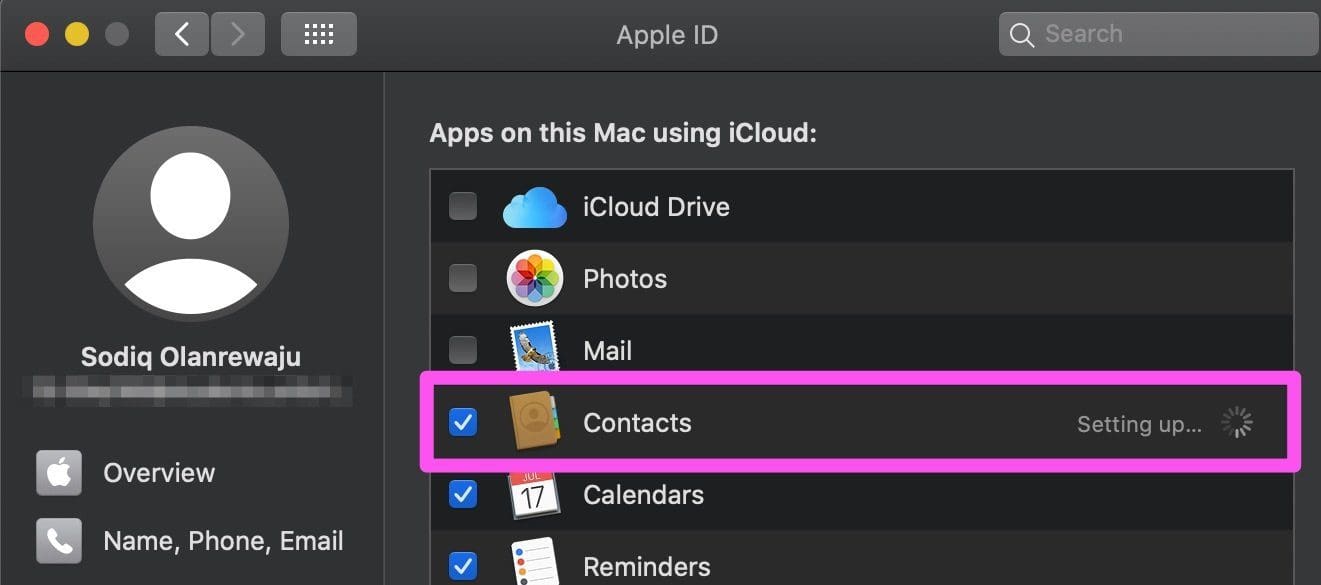Enable the iCloud Drive checkbox
The image size is (1321, 585).
pyautogui.click(x=463, y=206)
